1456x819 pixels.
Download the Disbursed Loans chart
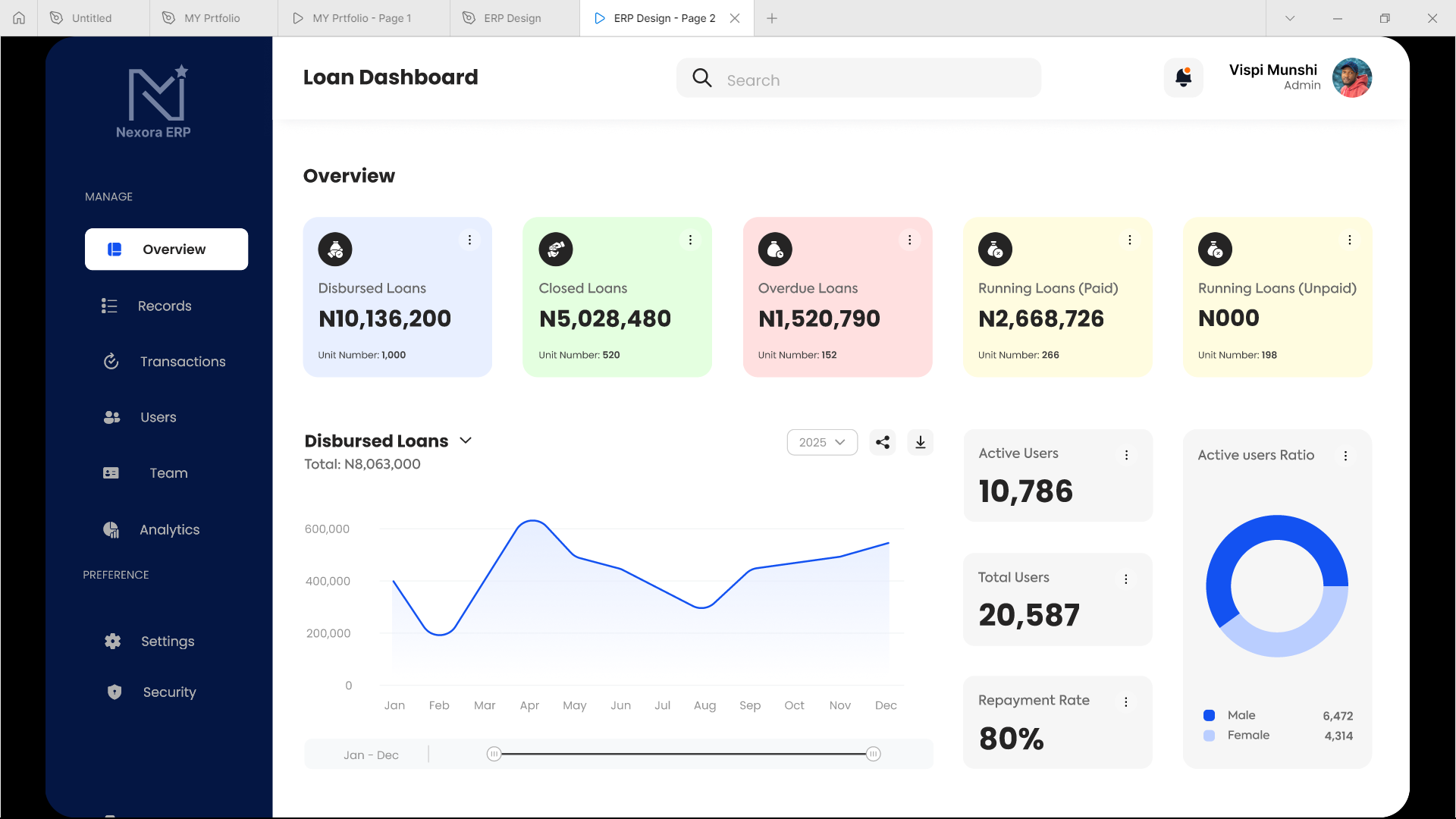921,442
